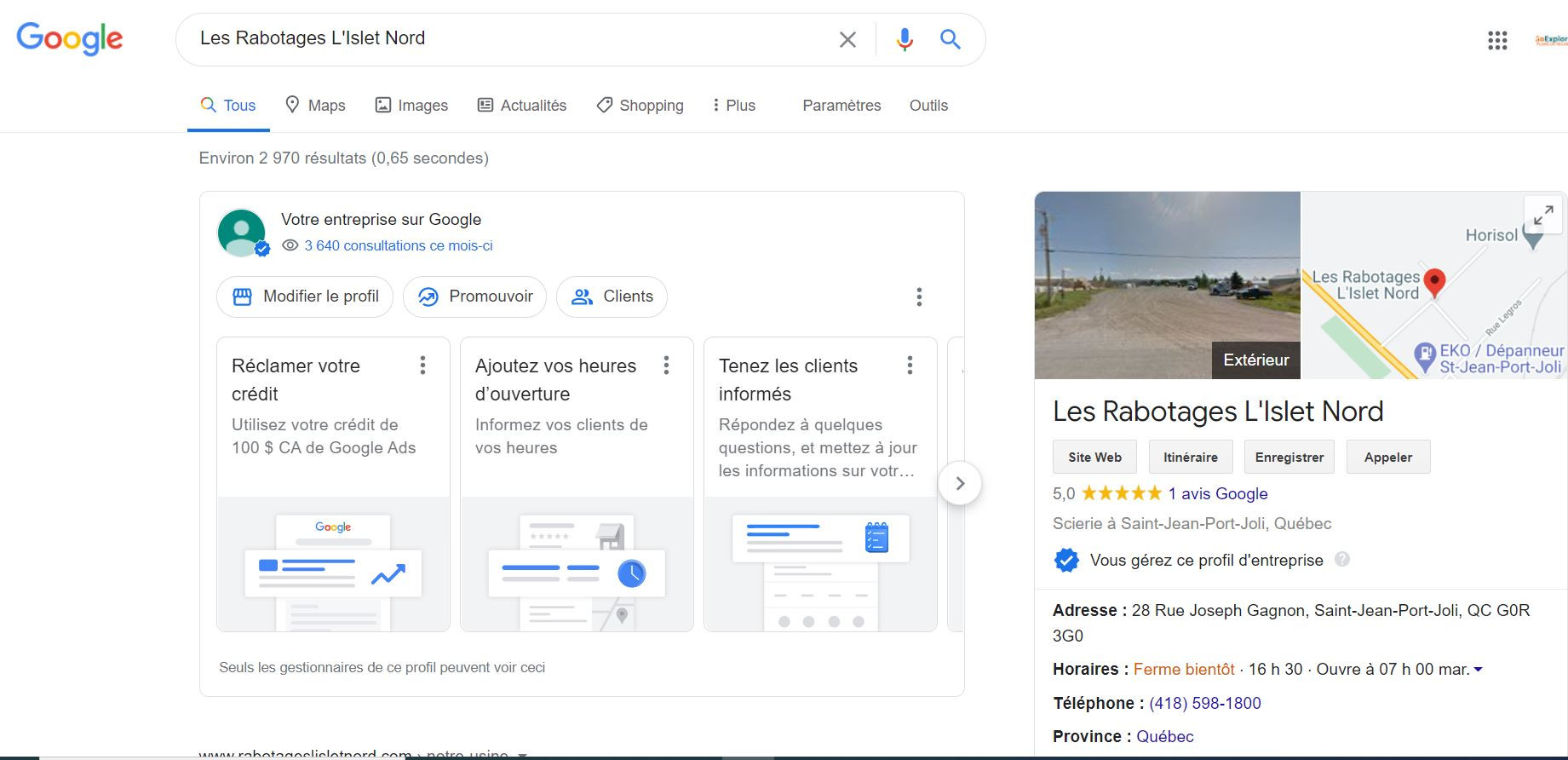Screen dimensions: 1568x760
Task: Click Scierie à Saint-Jean-Port-Joli text
Action: (1192, 523)
